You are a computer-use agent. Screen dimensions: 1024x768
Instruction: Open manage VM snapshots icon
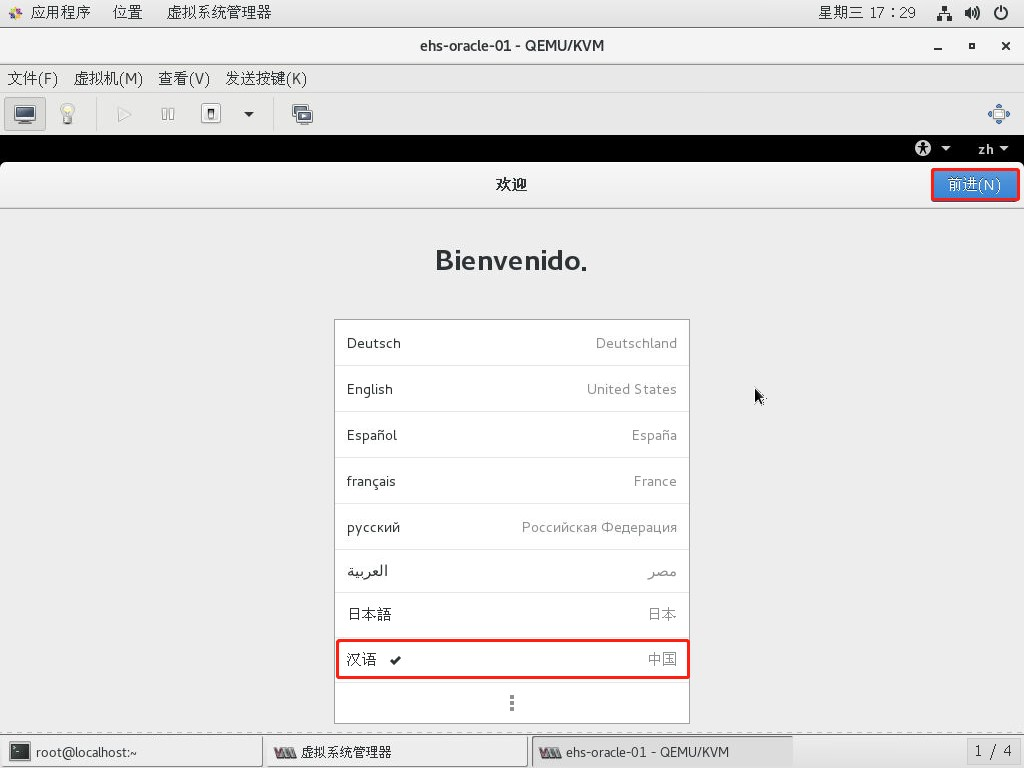click(x=302, y=114)
